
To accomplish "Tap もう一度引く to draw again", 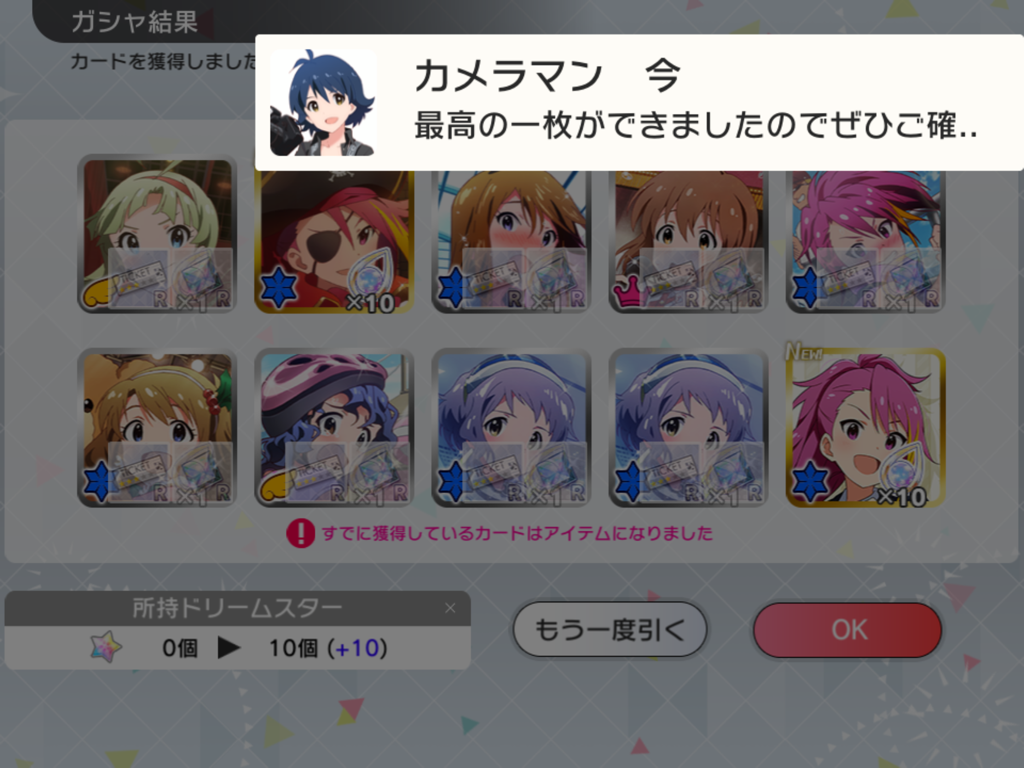I will (610, 630).
